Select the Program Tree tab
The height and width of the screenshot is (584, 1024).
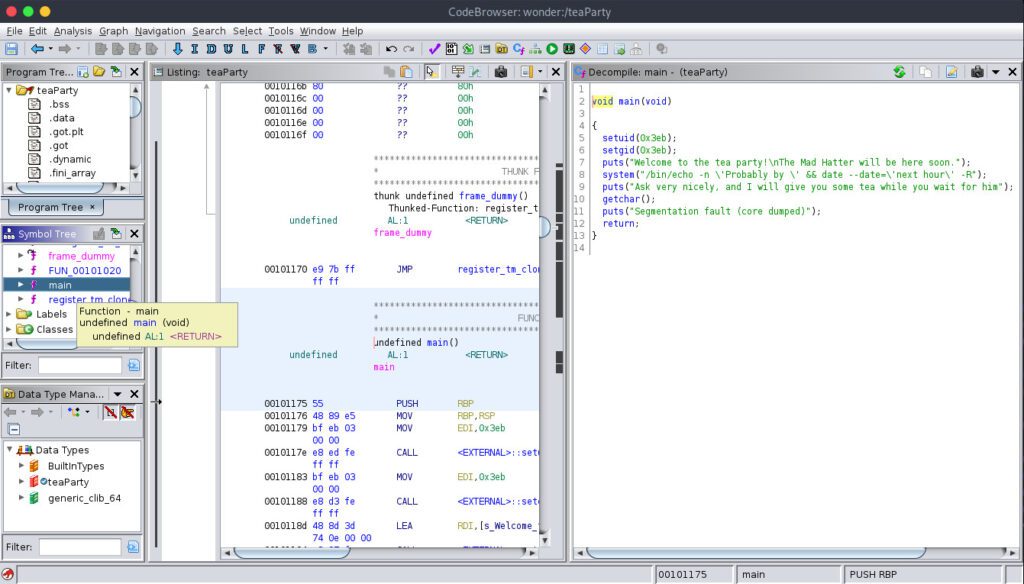click(x=50, y=207)
